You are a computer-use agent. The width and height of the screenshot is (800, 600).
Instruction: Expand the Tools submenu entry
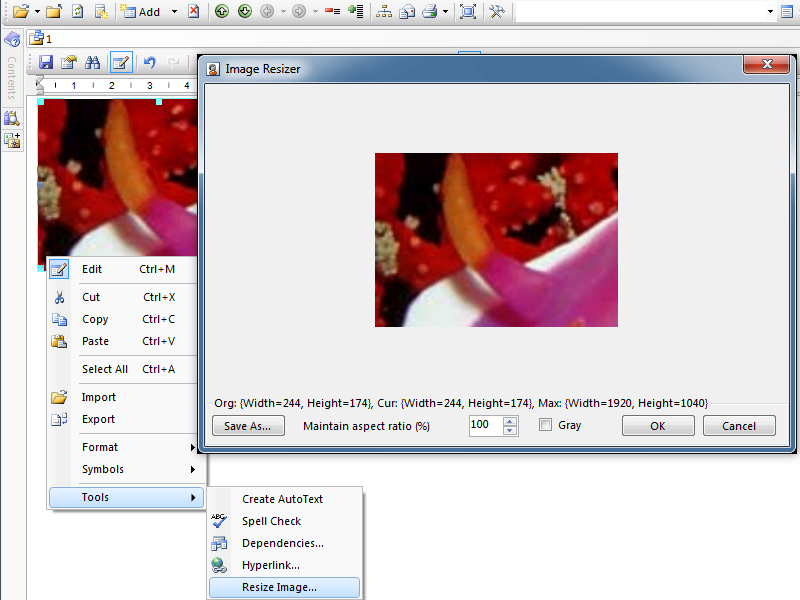126,497
